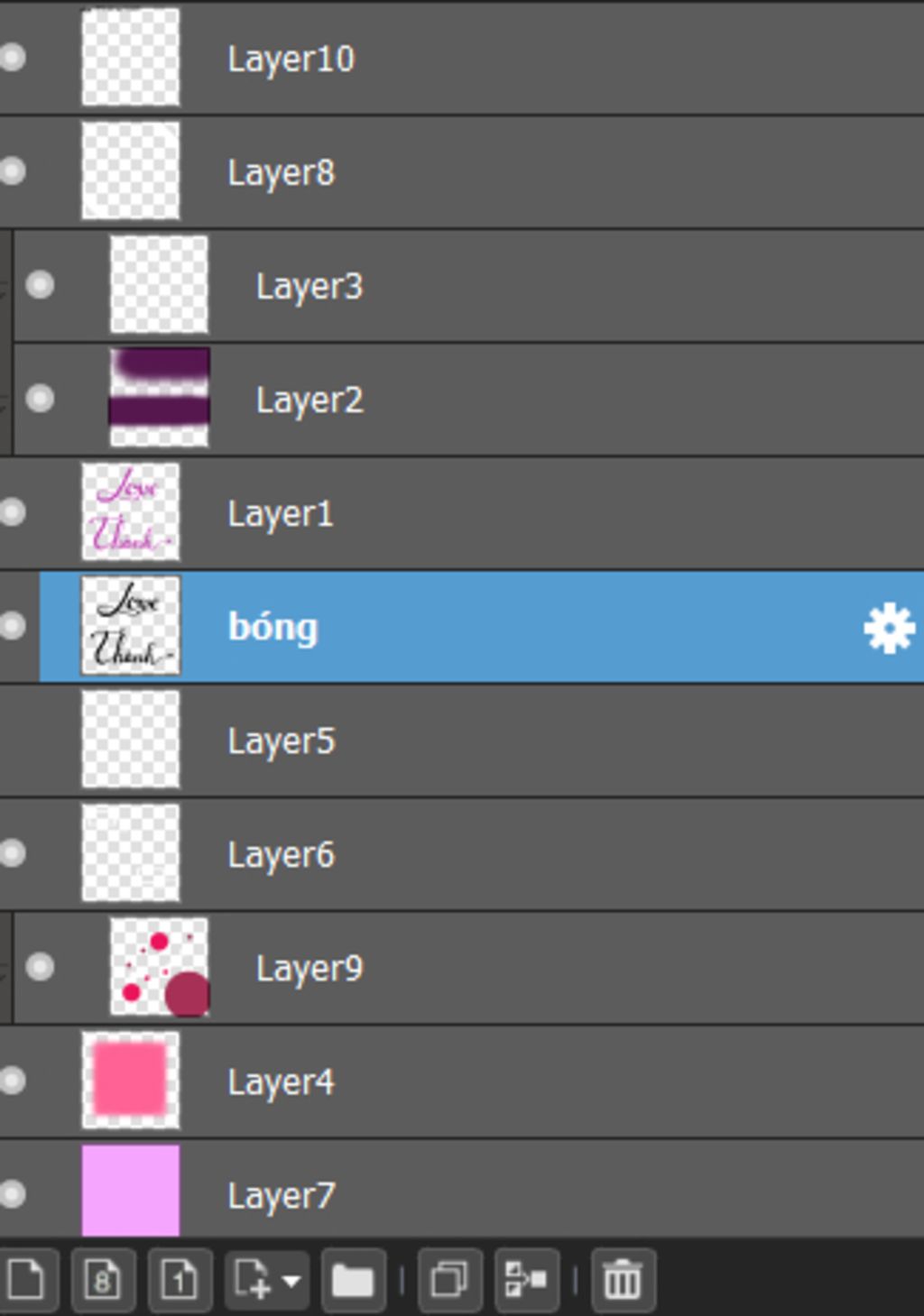Select the Layer1 layer
Viewport: 924px width, 1316px height.
click(x=281, y=514)
